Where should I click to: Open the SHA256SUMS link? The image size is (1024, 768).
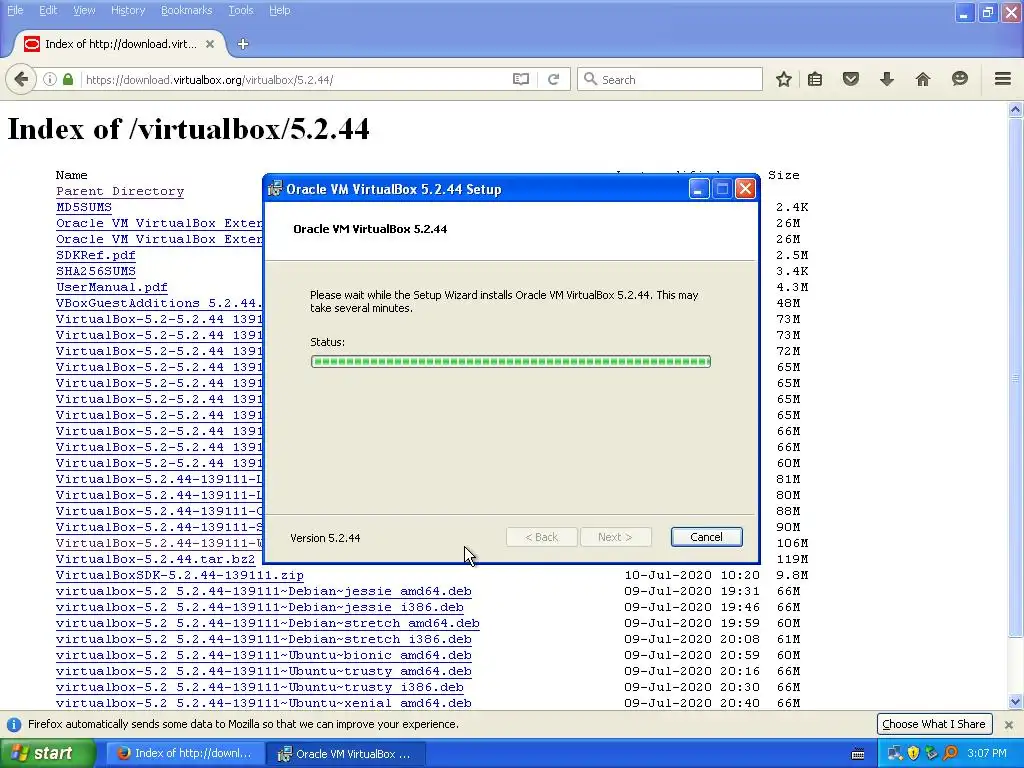tap(95, 271)
